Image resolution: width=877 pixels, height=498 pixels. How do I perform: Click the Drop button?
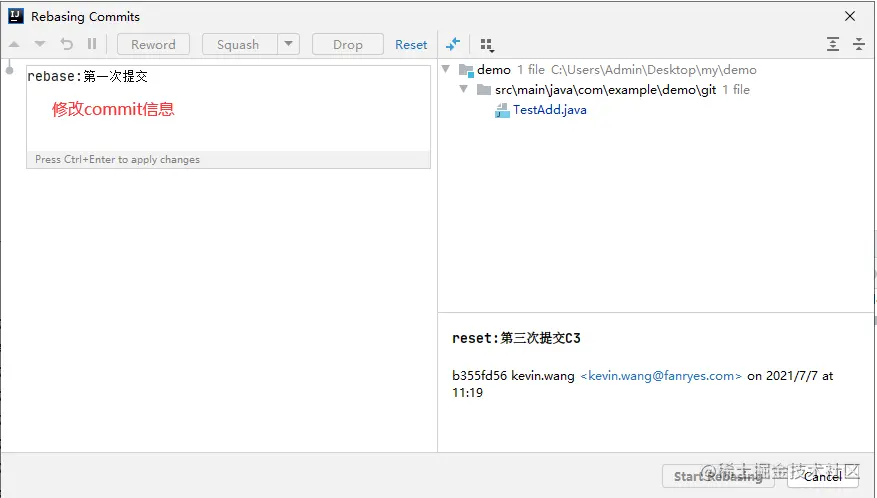pos(348,44)
